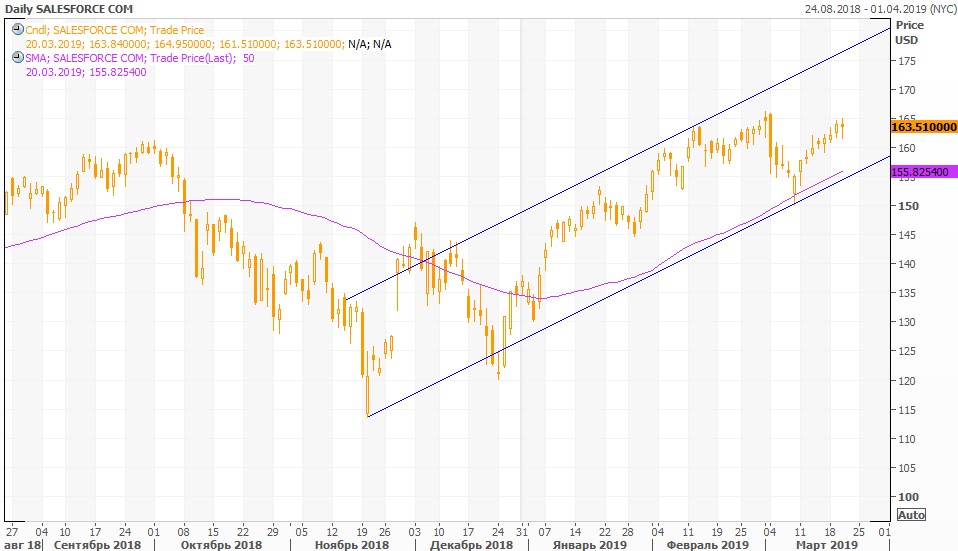Select Октябрь 2018 on the time axis

click(223, 545)
